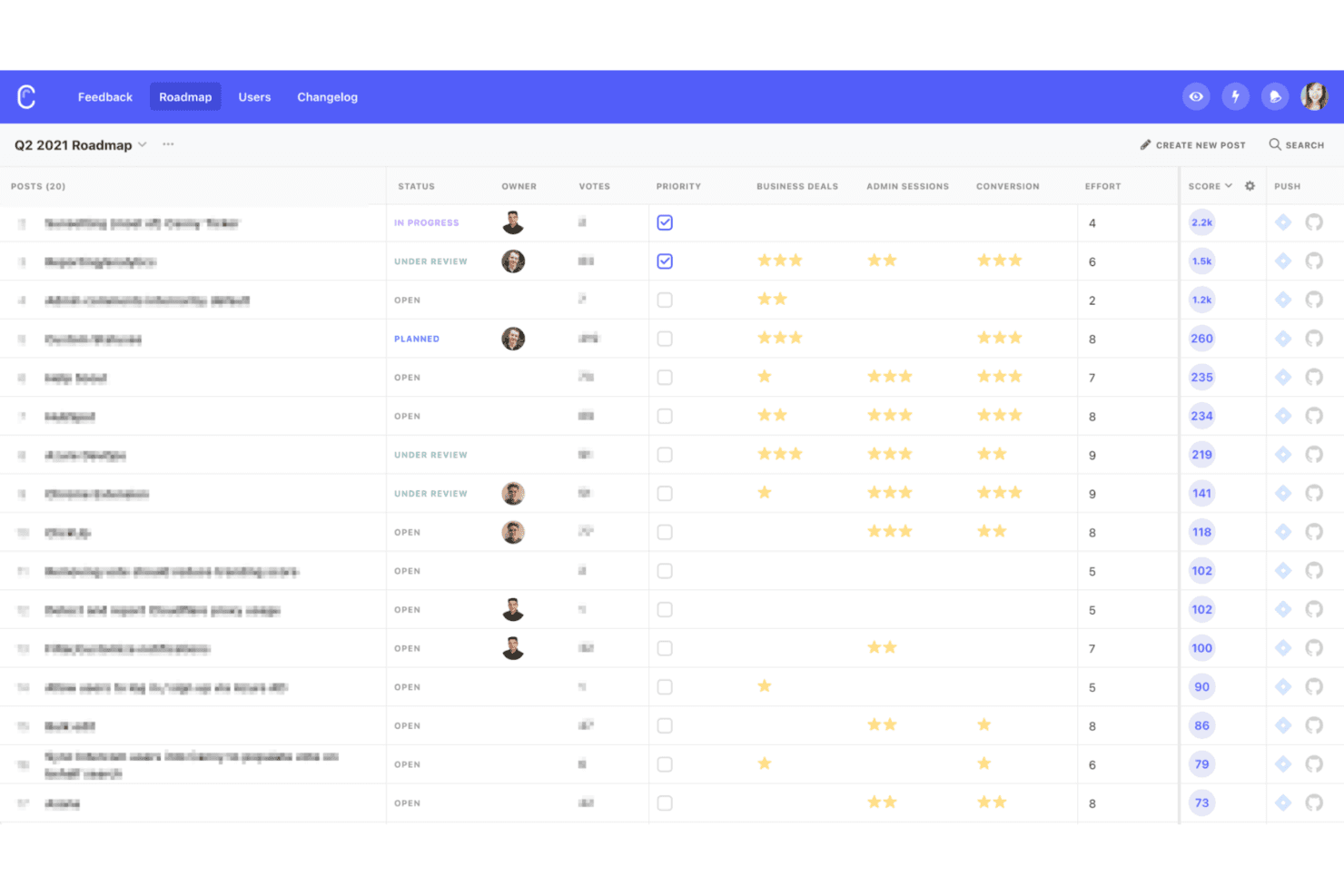Screen dimensions: 1344x896
Task: Click the GitHub push icon in the 73 row
Action: [1314, 802]
